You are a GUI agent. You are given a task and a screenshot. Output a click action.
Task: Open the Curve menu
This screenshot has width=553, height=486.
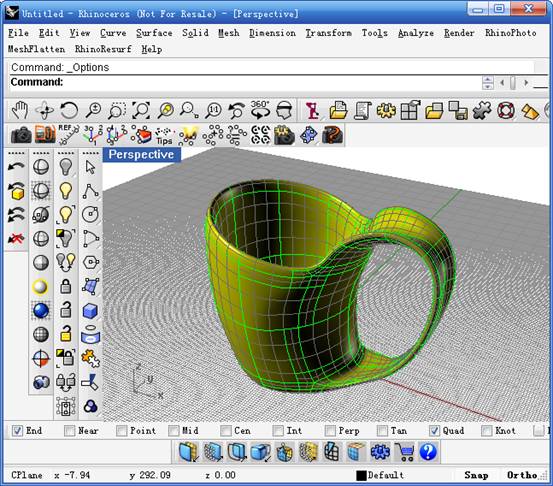(x=113, y=33)
